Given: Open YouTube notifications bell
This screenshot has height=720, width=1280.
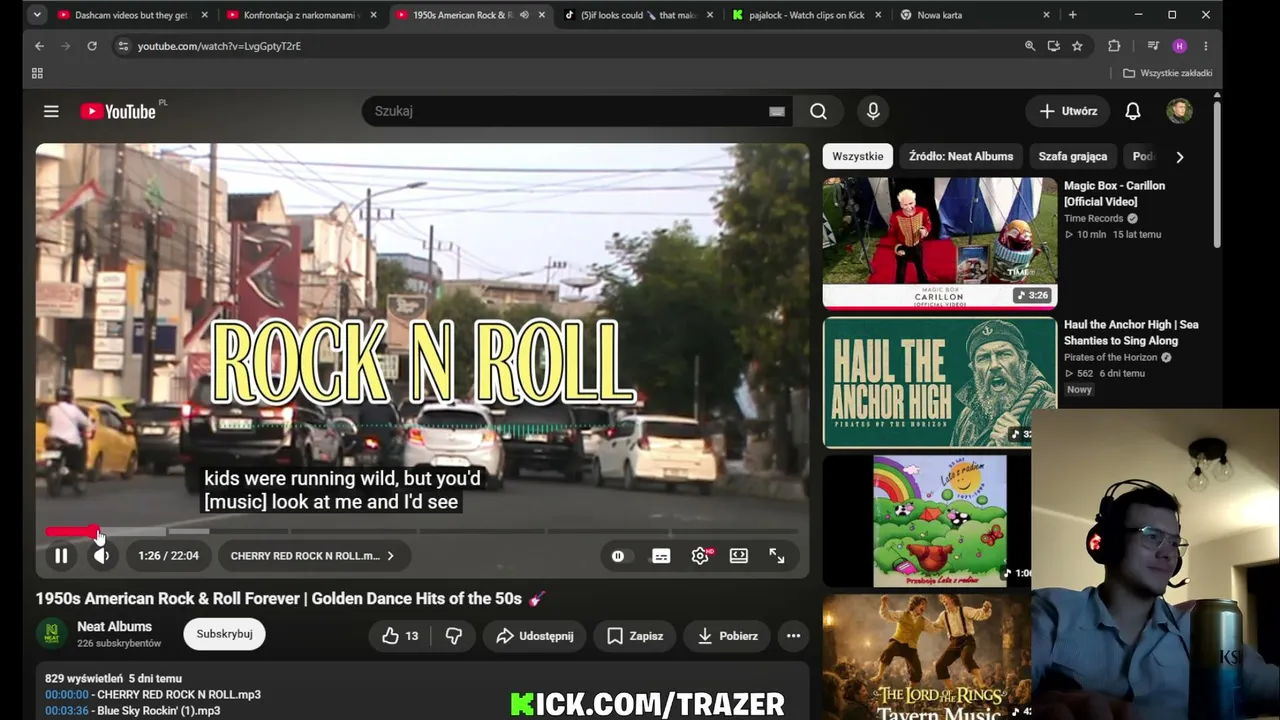Looking at the screenshot, I should click(1132, 111).
